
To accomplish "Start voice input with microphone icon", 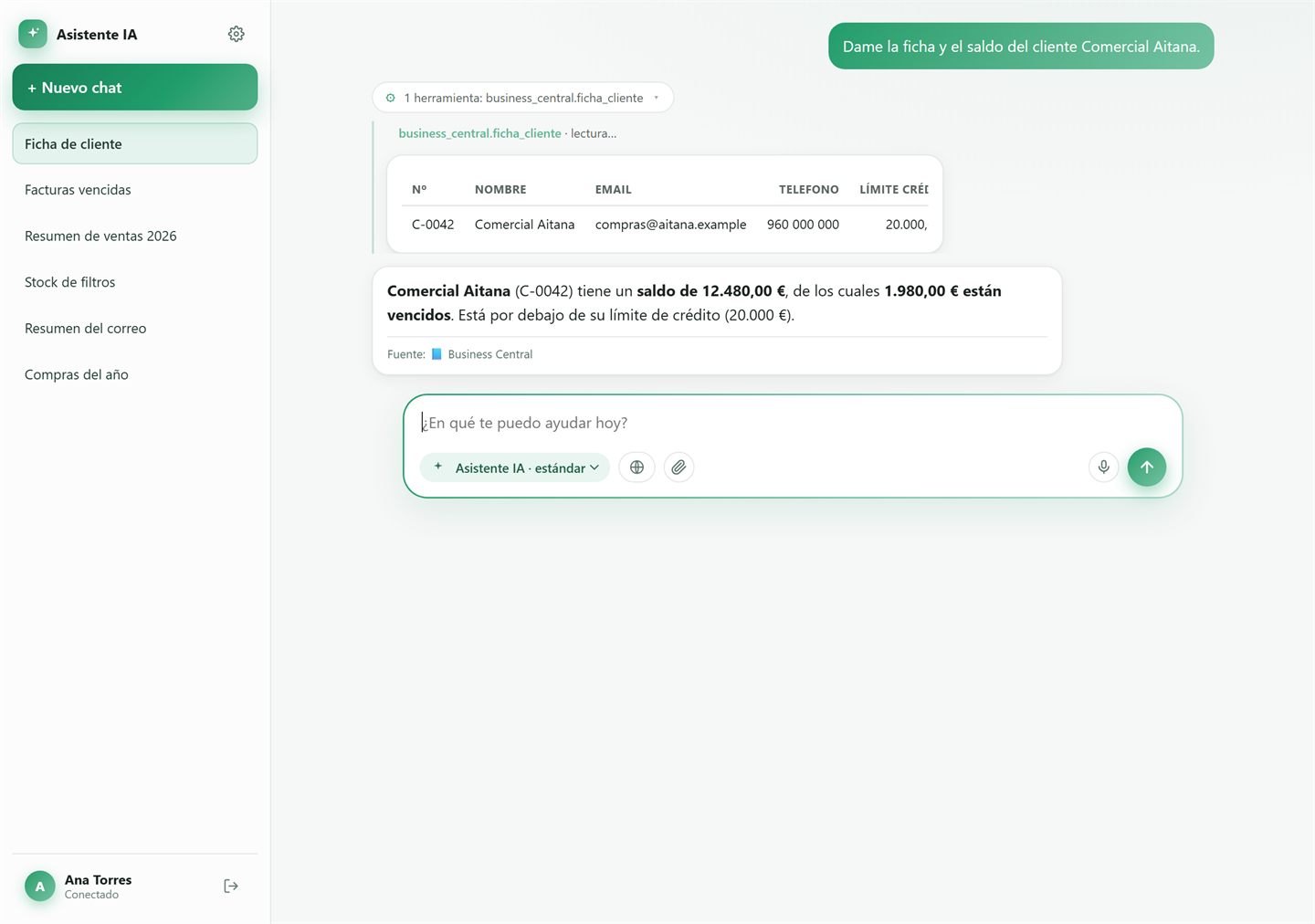I will pos(1103,467).
